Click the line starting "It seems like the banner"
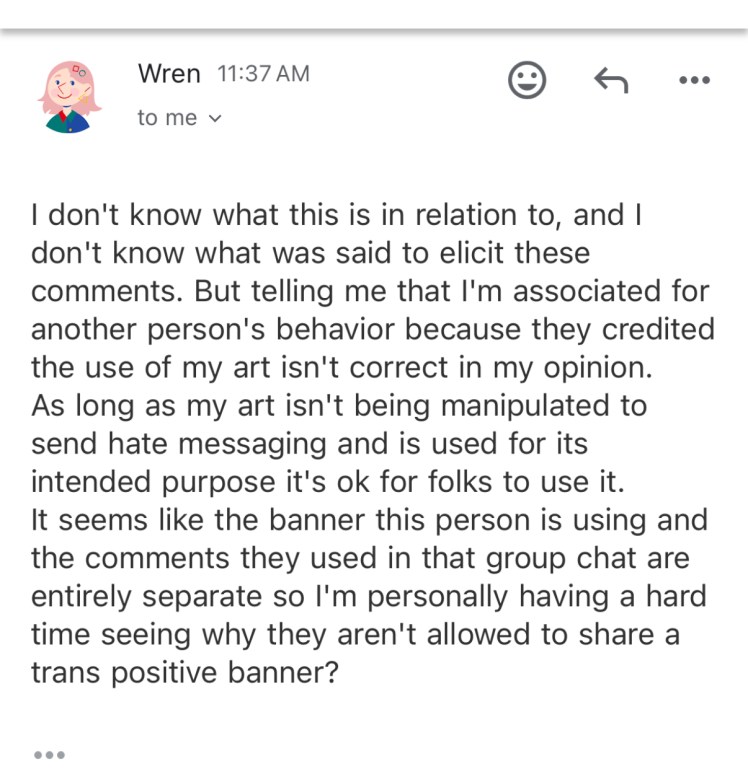 pyautogui.click(x=369, y=520)
